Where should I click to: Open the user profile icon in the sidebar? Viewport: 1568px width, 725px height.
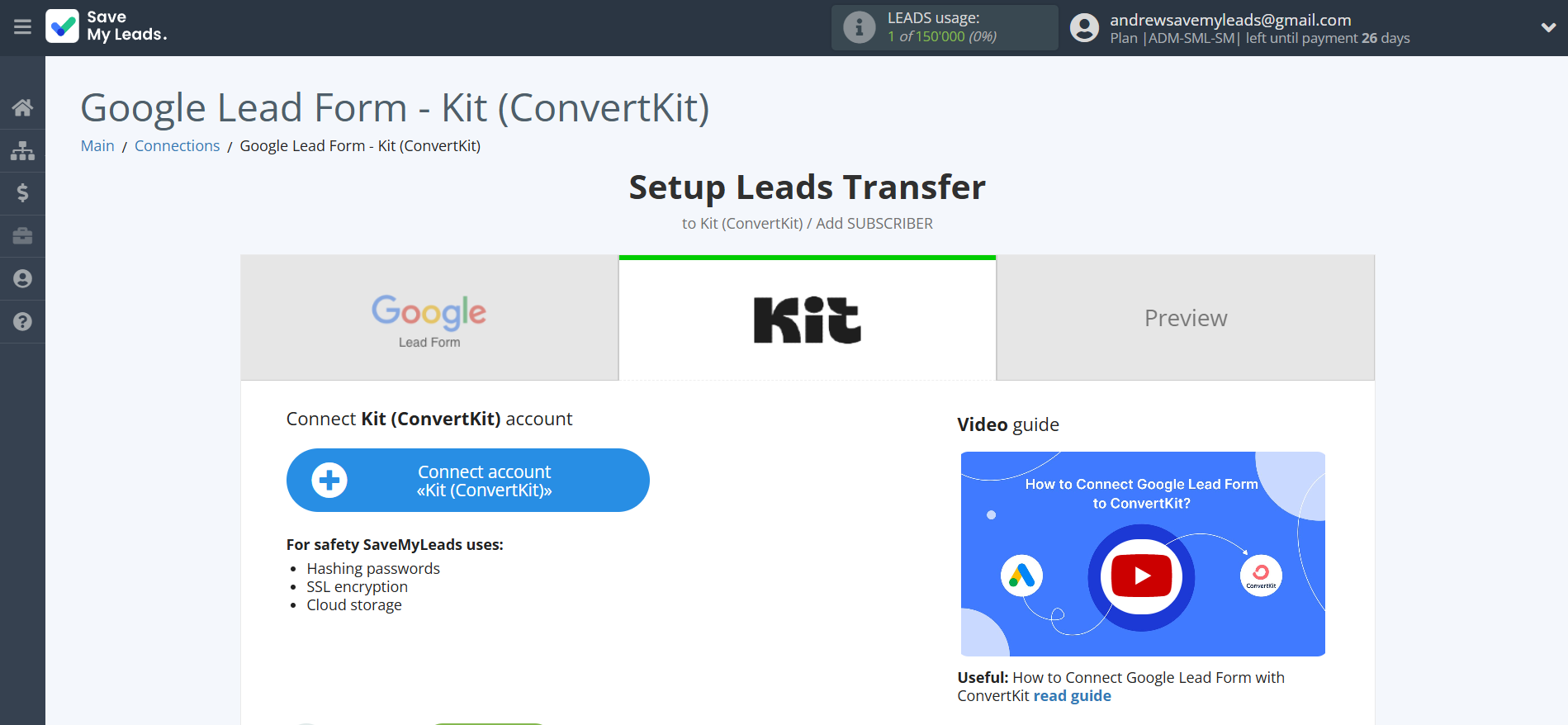tap(22, 279)
